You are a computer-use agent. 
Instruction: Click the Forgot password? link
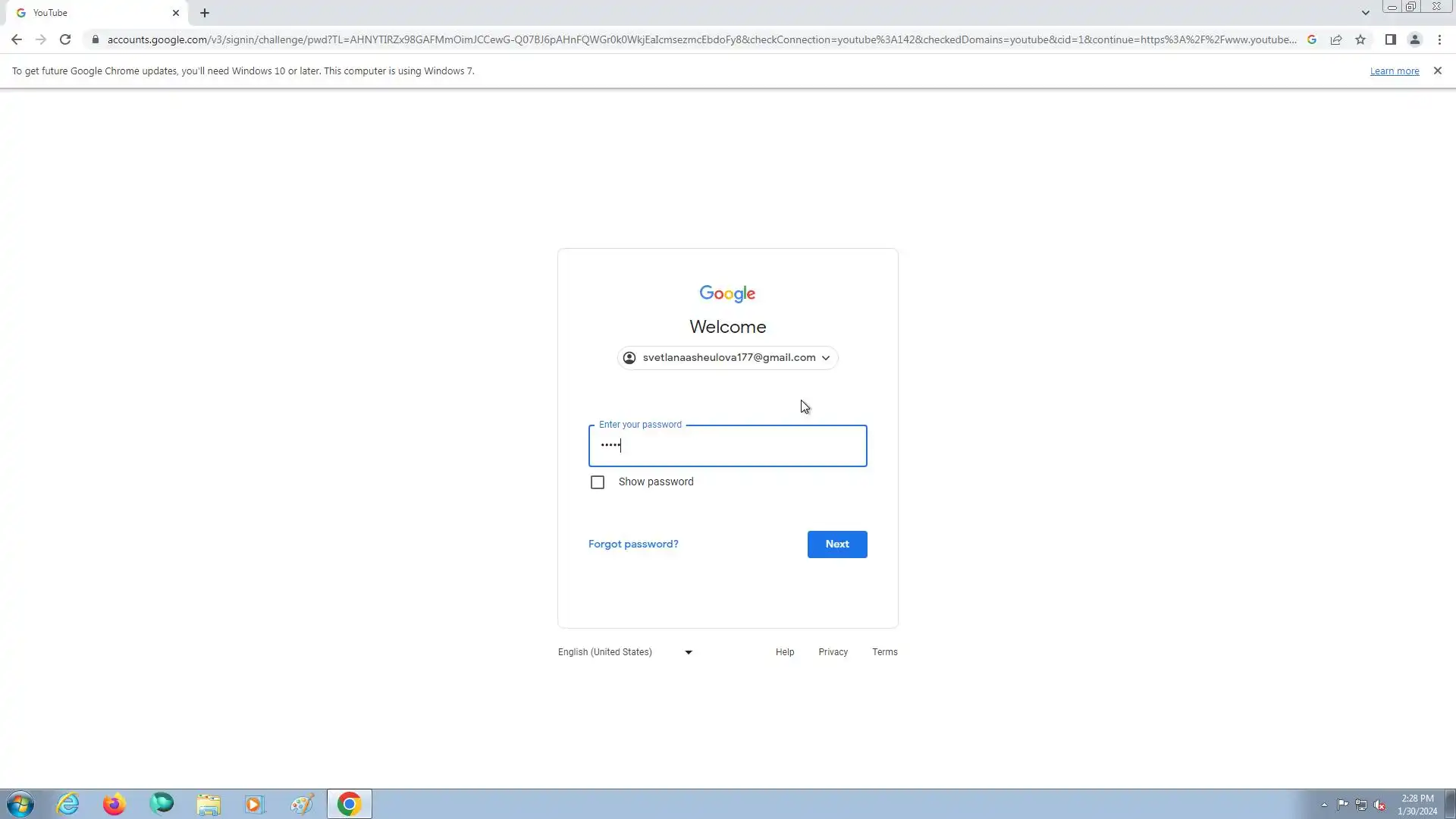click(633, 544)
